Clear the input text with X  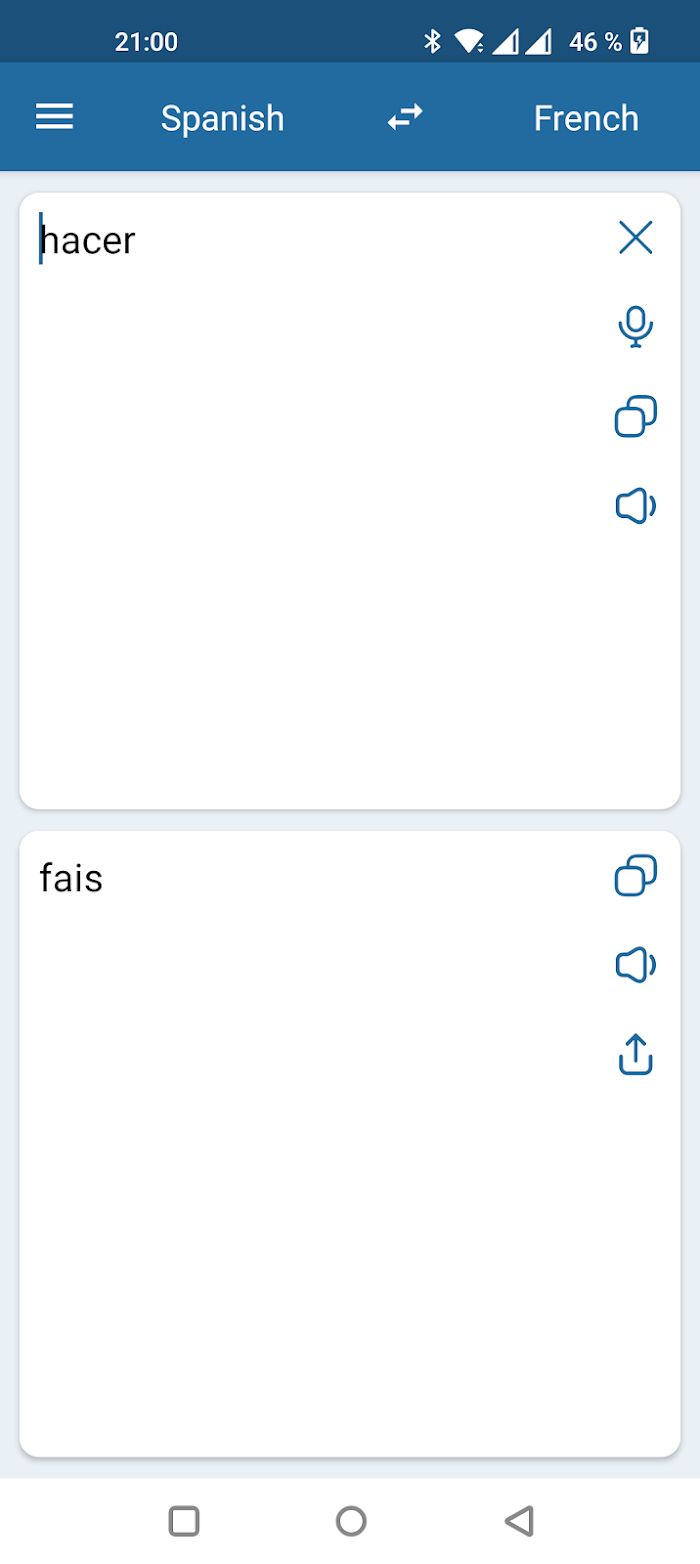tap(636, 238)
